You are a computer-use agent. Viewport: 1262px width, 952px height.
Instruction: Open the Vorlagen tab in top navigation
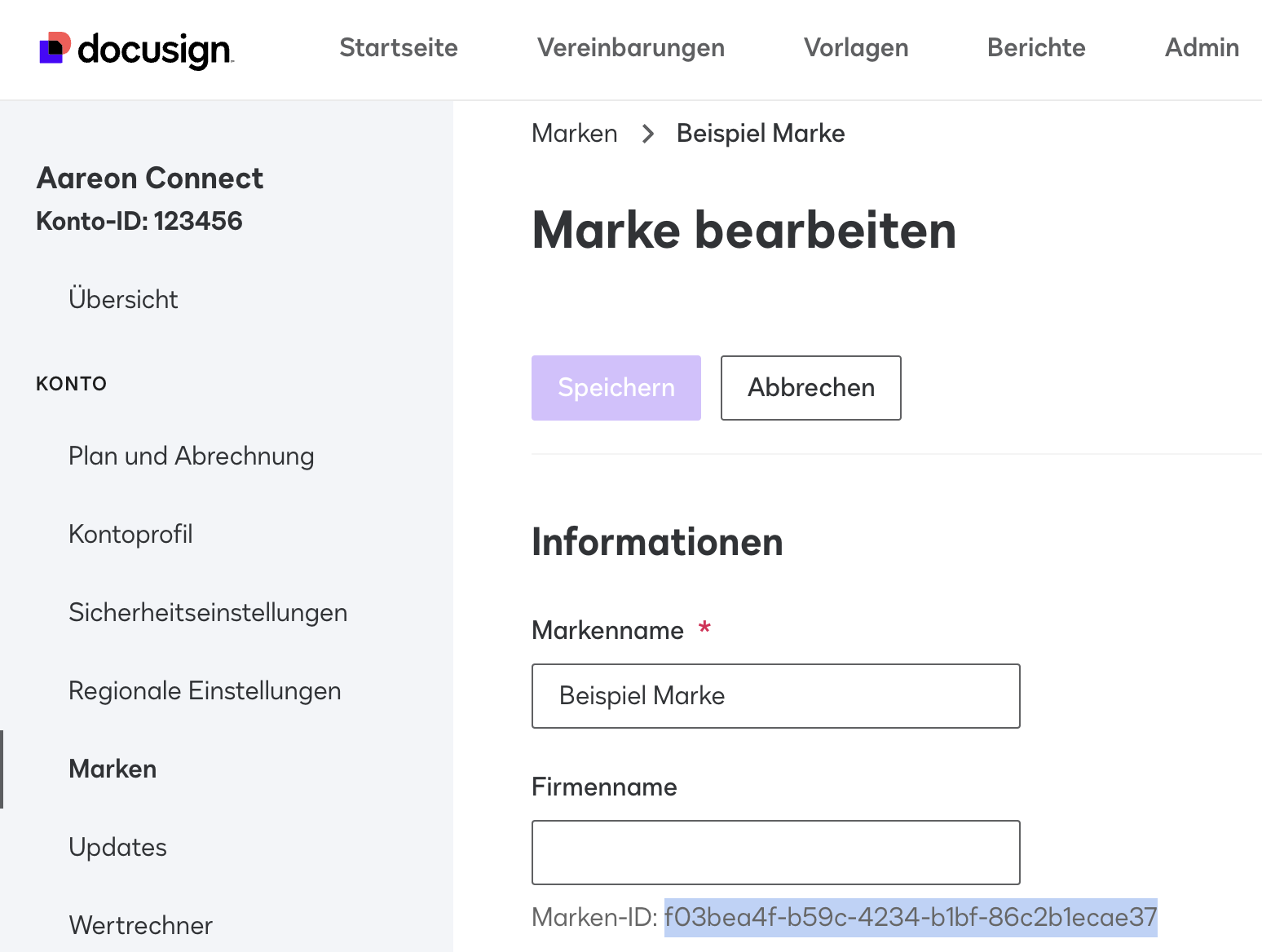[856, 48]
